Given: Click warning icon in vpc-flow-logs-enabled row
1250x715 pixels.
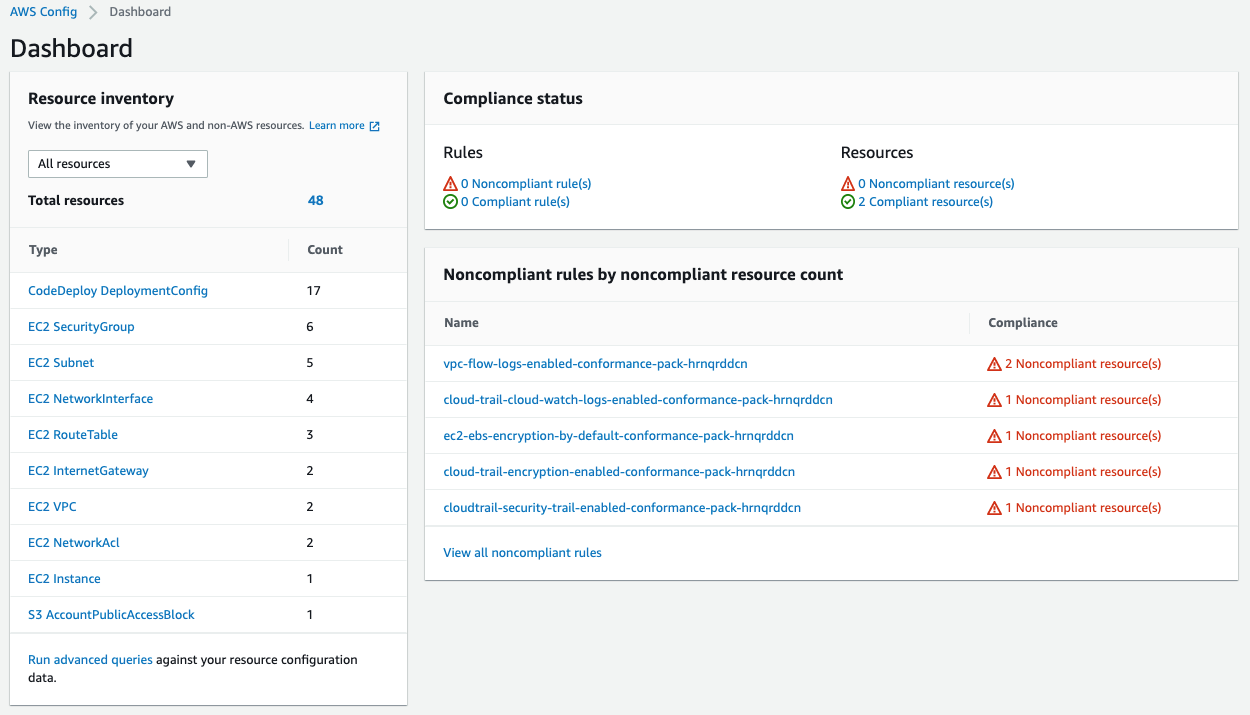Looking at the screenshot, I should click(994, 364).
